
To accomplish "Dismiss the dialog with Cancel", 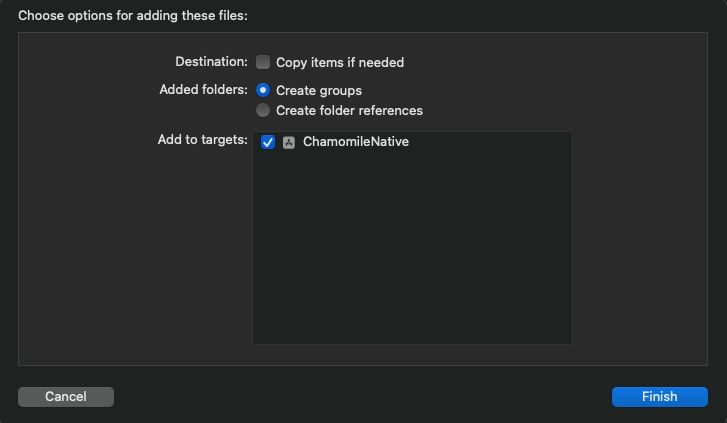I will [66, 397].
